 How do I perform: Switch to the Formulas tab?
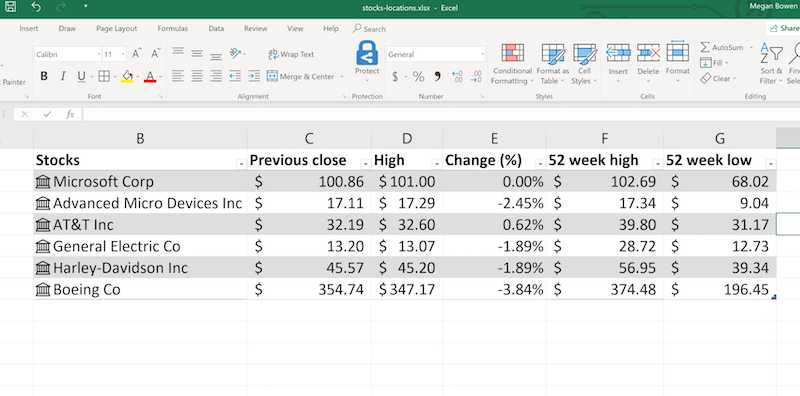pos(172,29)
